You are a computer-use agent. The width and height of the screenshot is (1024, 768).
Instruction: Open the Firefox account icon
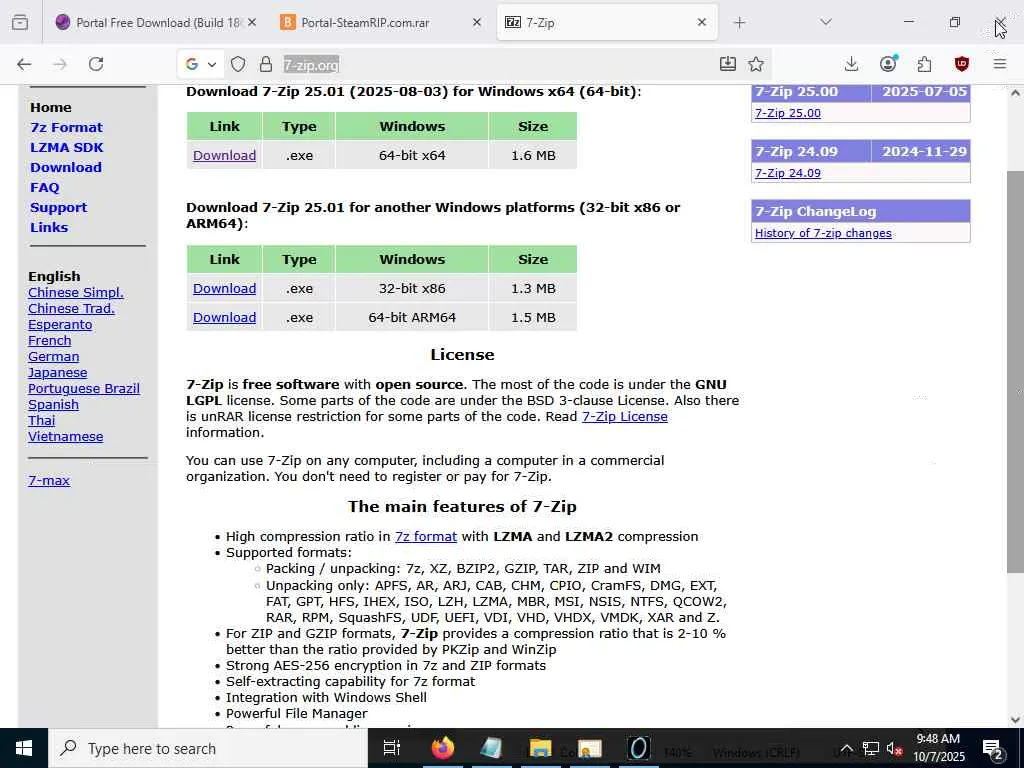click(888, 63)
